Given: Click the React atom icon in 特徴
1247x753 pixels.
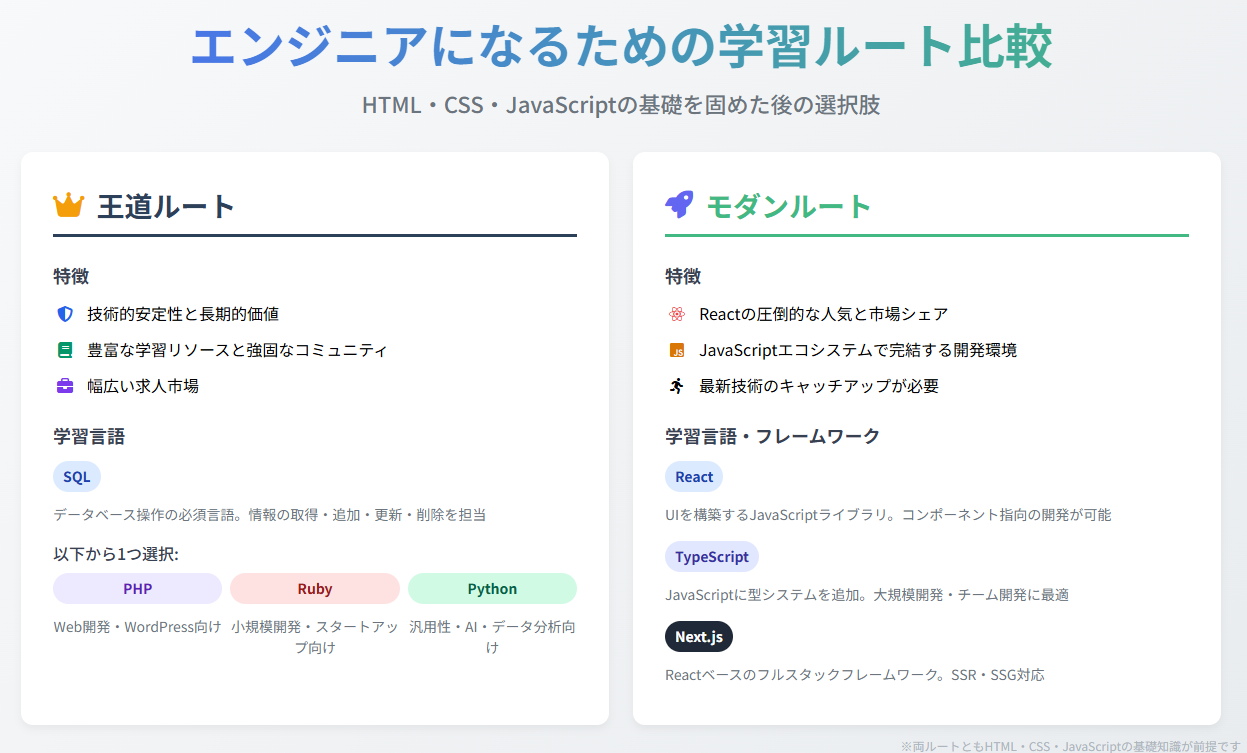Looking at the screenshot, I should (x=677, y=314).
